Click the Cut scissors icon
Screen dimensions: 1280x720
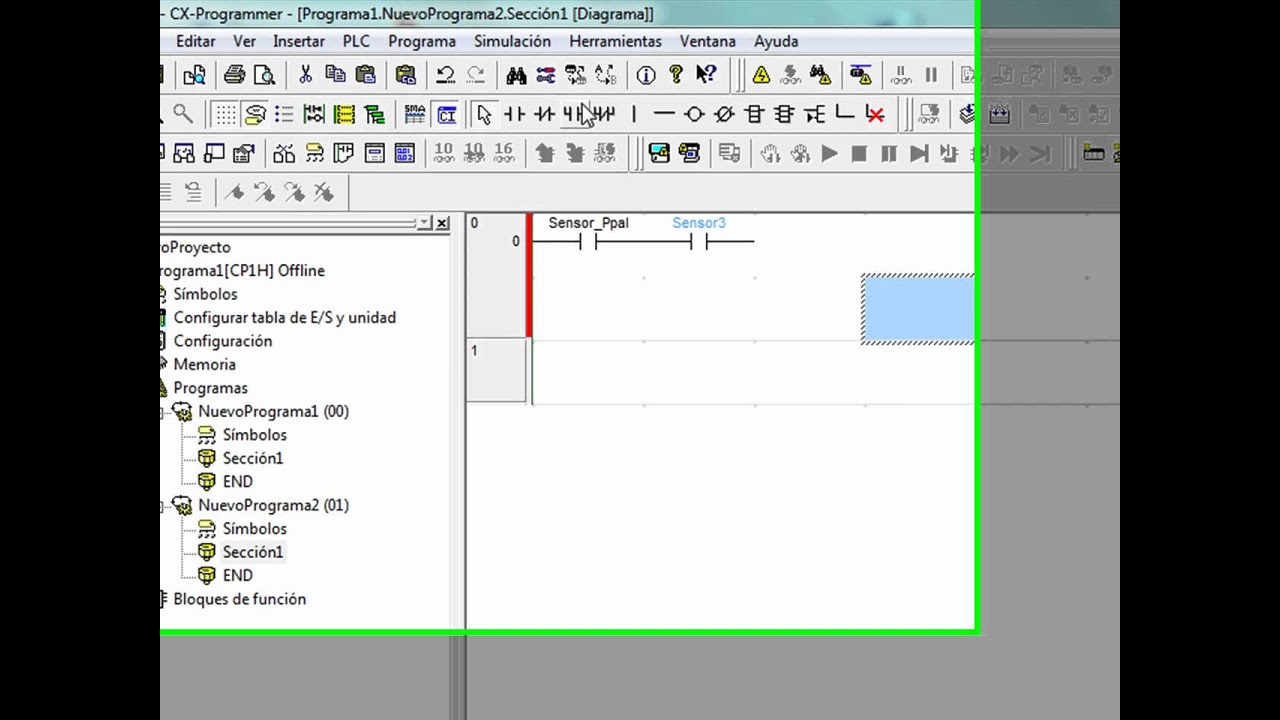[x=306, y=75]
